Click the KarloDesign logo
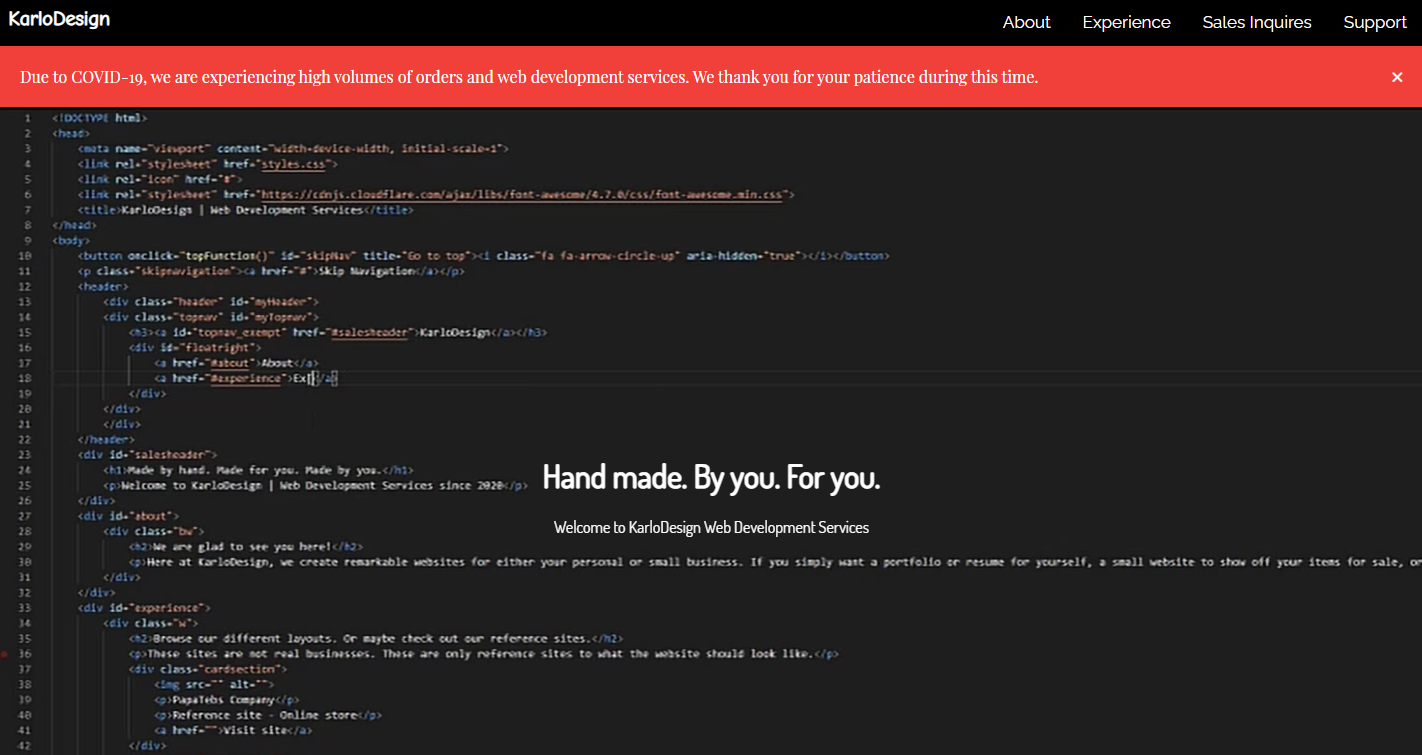Screen dimensions: 1422x755 pyautogui.click(x=59, y=19)
